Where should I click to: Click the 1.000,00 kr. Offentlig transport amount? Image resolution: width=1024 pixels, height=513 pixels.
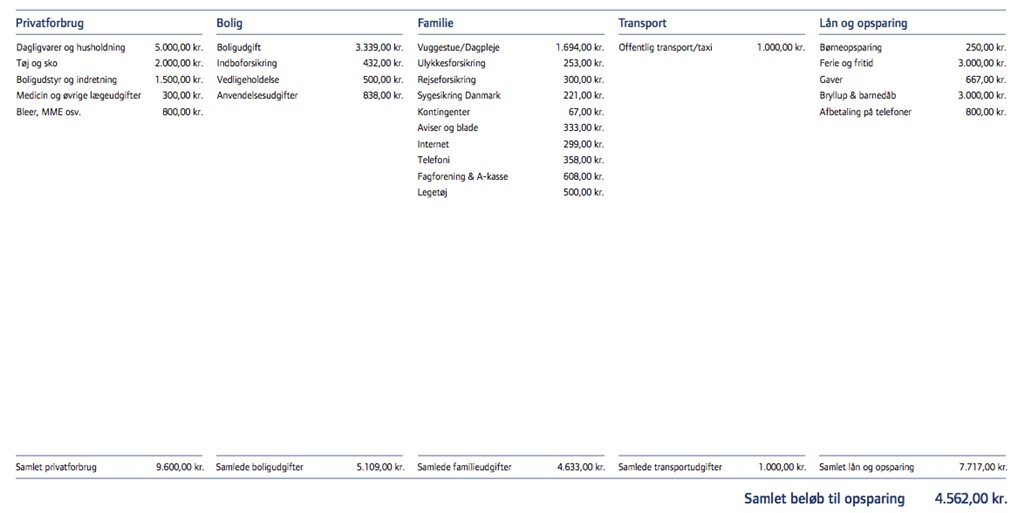[x=781, y=48]
